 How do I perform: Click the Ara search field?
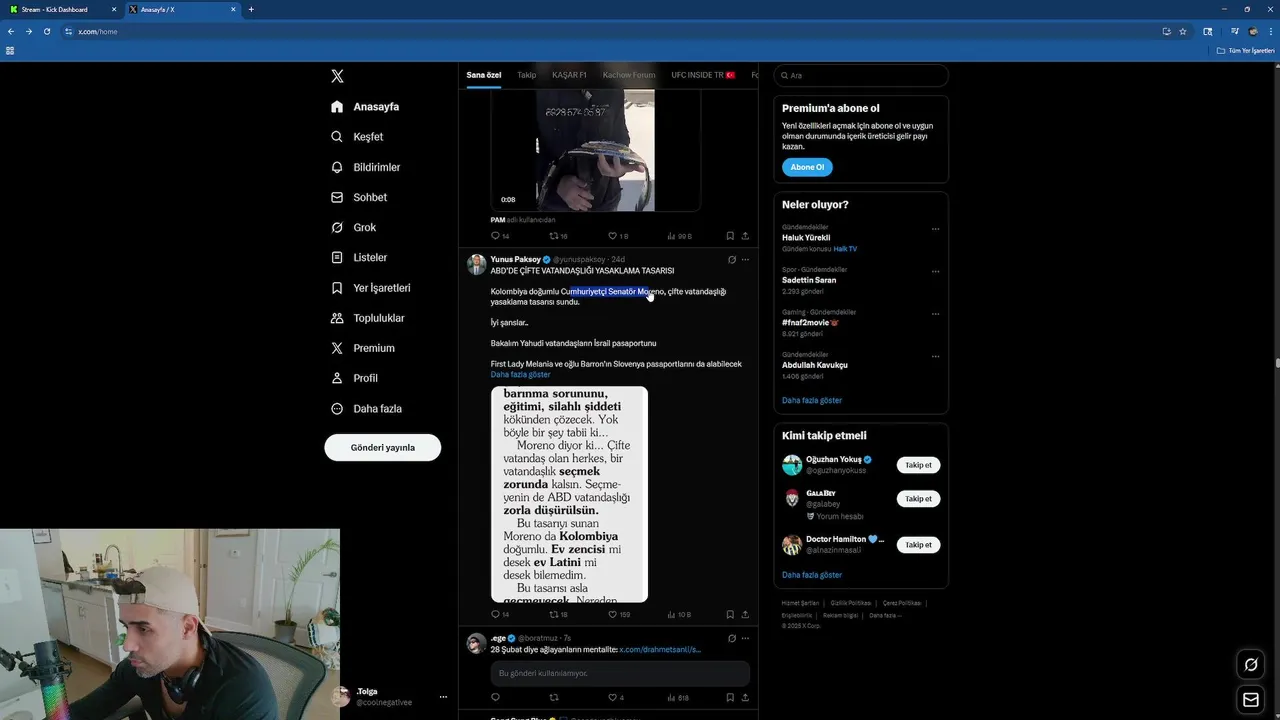pyautogui.click(x=861, y=75)
